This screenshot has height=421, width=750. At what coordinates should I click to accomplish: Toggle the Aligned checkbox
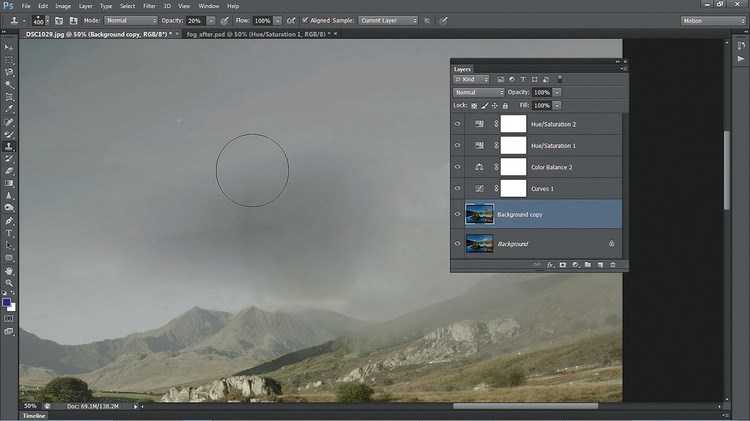click(x=305, y=20)
